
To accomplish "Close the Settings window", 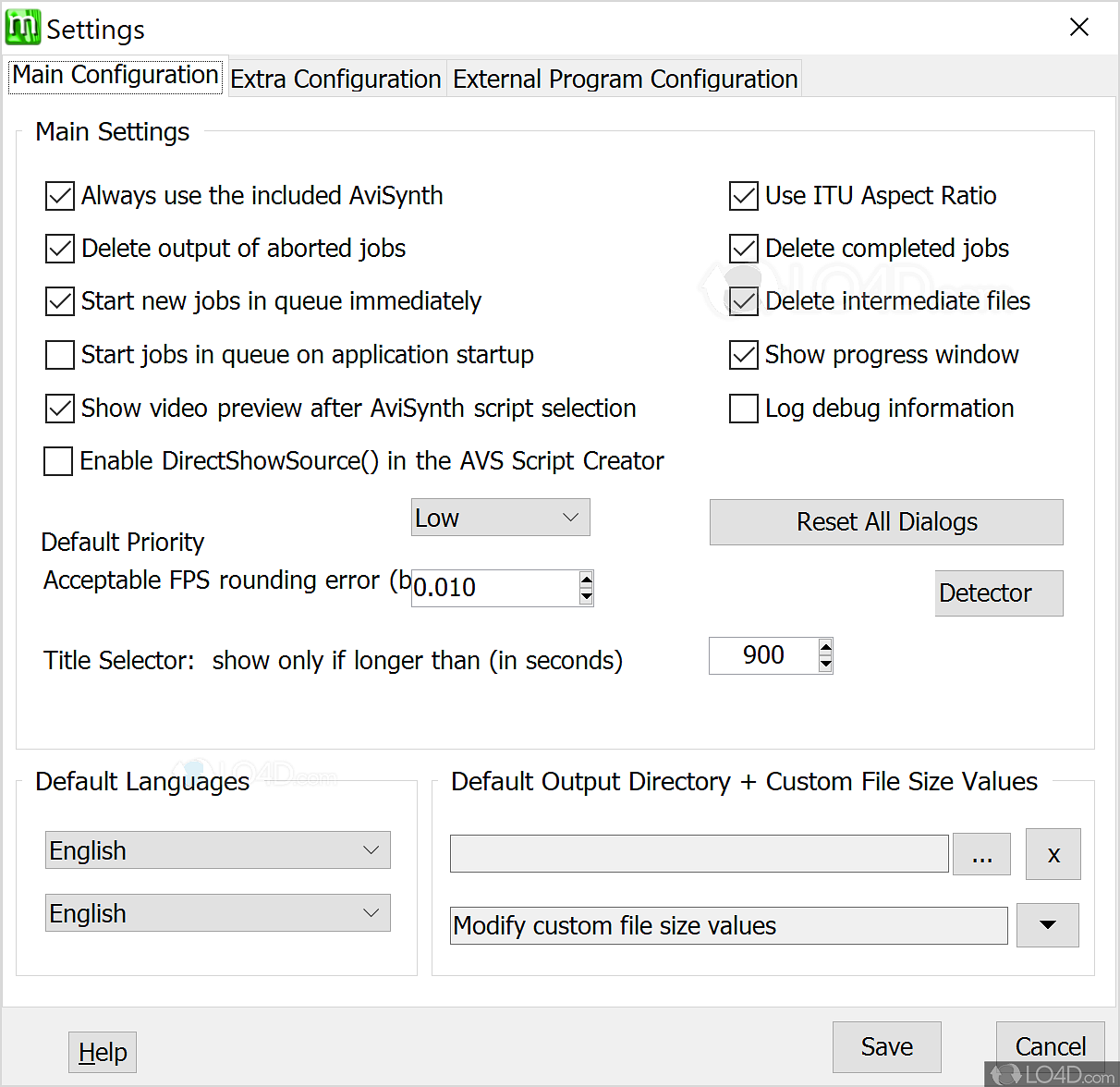I will coord(1078,28).
